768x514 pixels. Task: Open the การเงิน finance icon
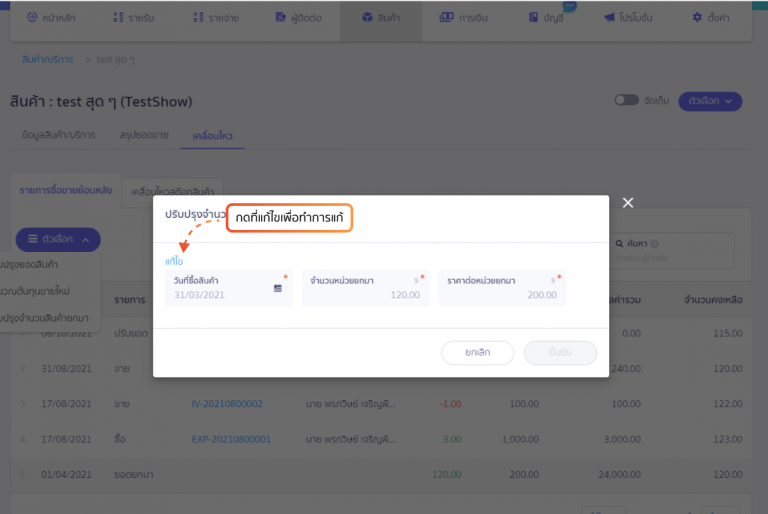(446, 18)
